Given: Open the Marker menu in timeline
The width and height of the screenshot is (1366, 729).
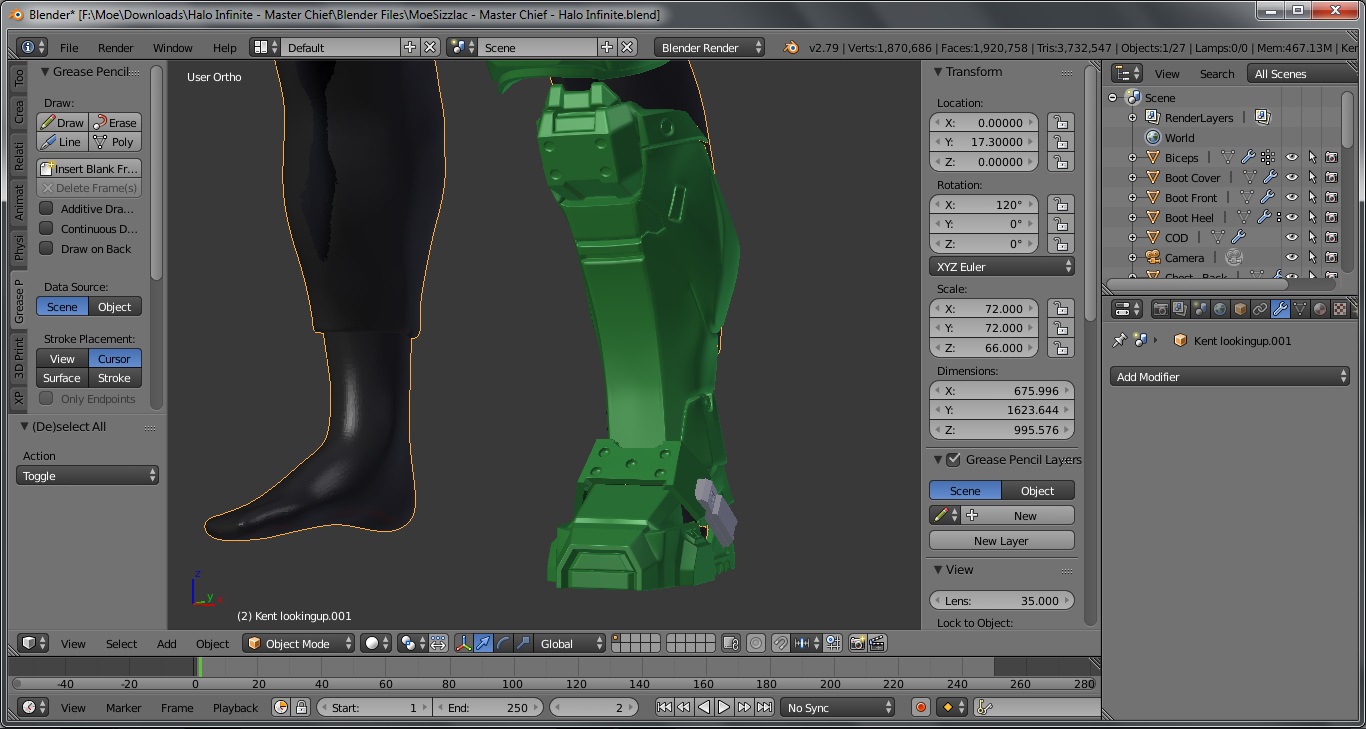Looking at the screenshot, I should [123, 707].
